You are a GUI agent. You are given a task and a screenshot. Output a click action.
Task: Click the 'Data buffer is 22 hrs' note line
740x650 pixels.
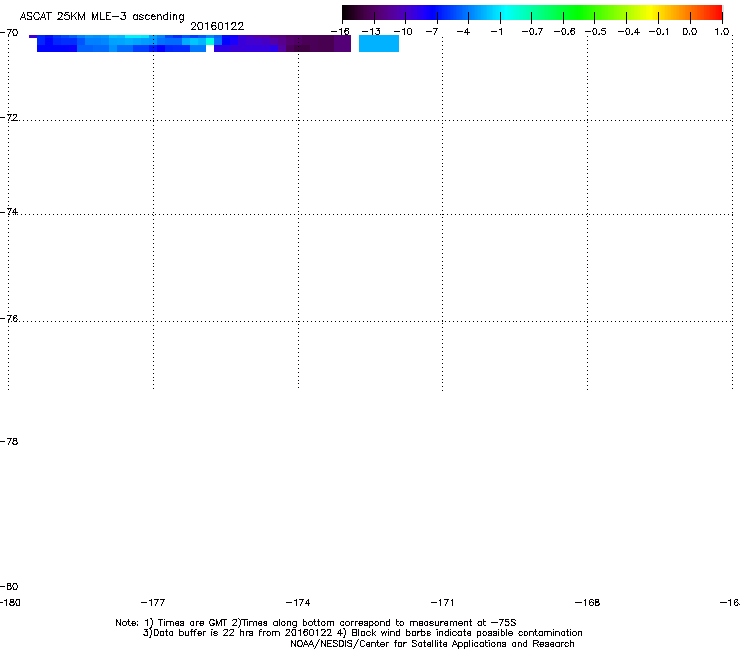coord(363,633)
